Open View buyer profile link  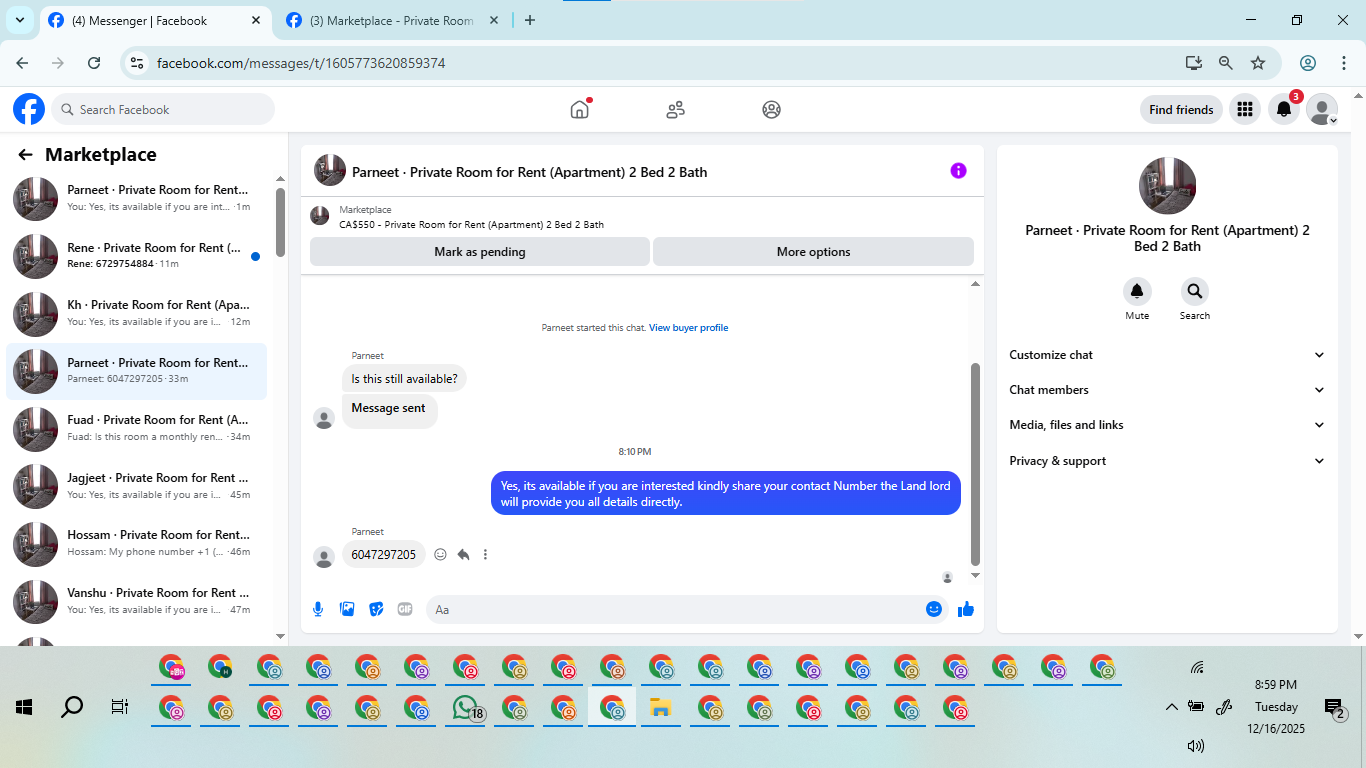(688, 328)
